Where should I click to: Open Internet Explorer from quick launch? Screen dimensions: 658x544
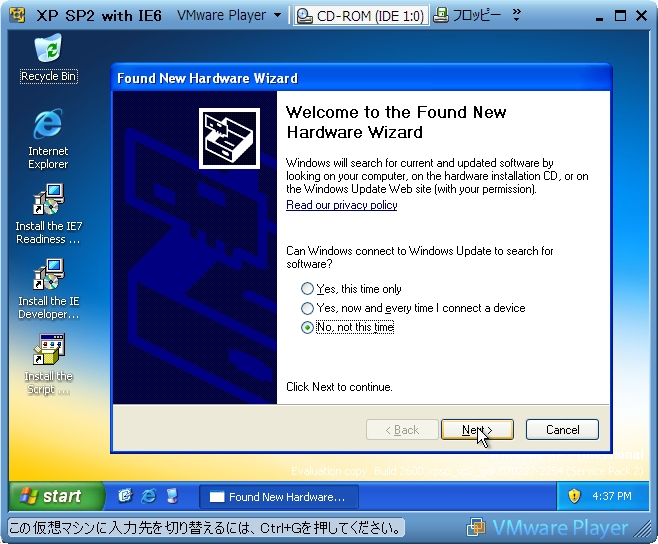pyautogui.click(x=149, y=496)
